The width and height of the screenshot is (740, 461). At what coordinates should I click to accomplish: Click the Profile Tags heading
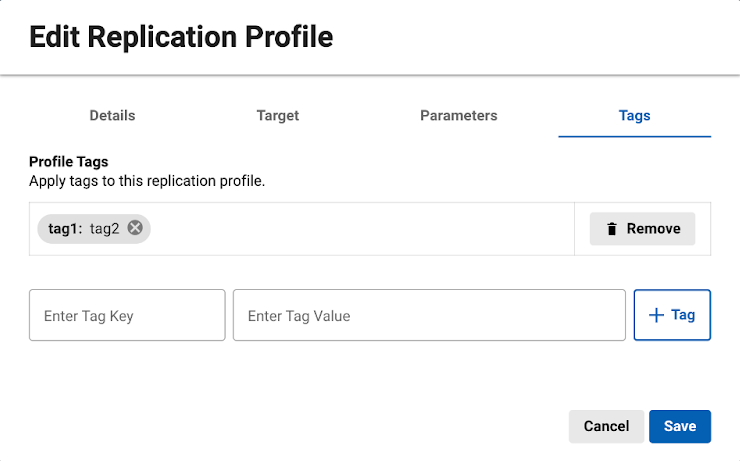coord(68,161)
